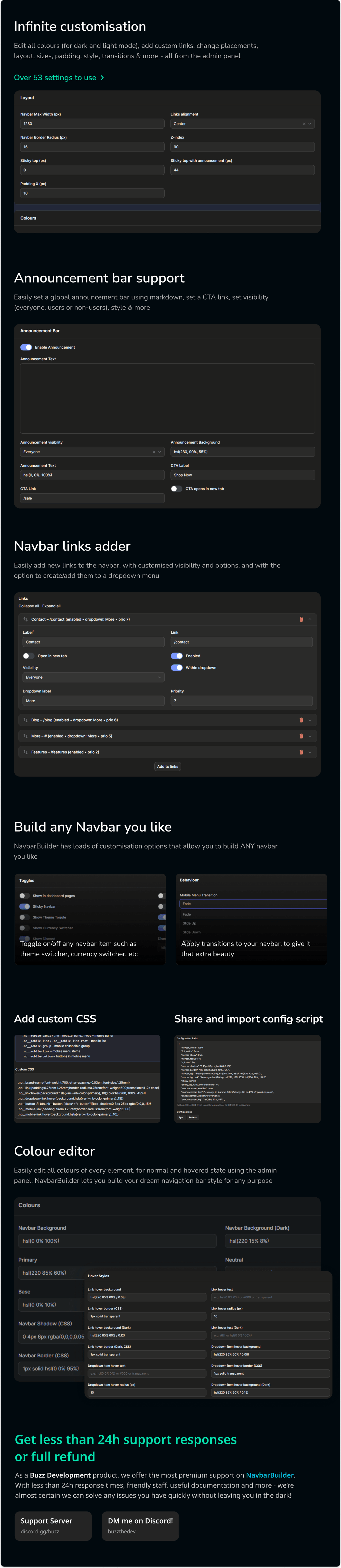Viewport: 341px width, 1568px height.
Task: Click the Navbar Max Width input
Action: click(92, 124)
